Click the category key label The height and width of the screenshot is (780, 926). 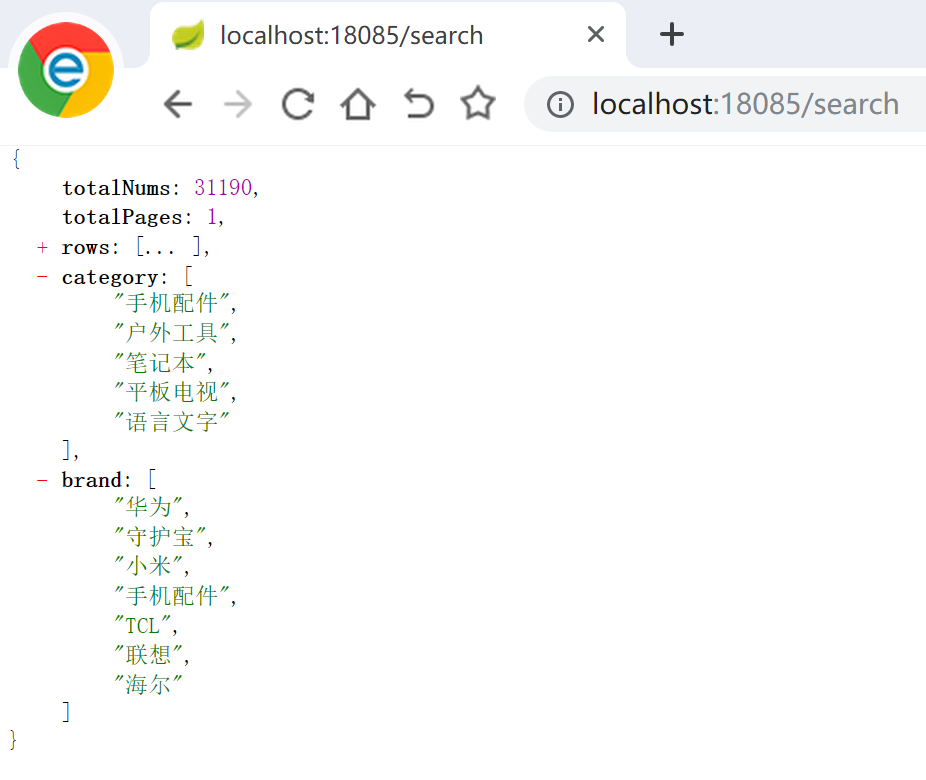click(x=110, y=278)
